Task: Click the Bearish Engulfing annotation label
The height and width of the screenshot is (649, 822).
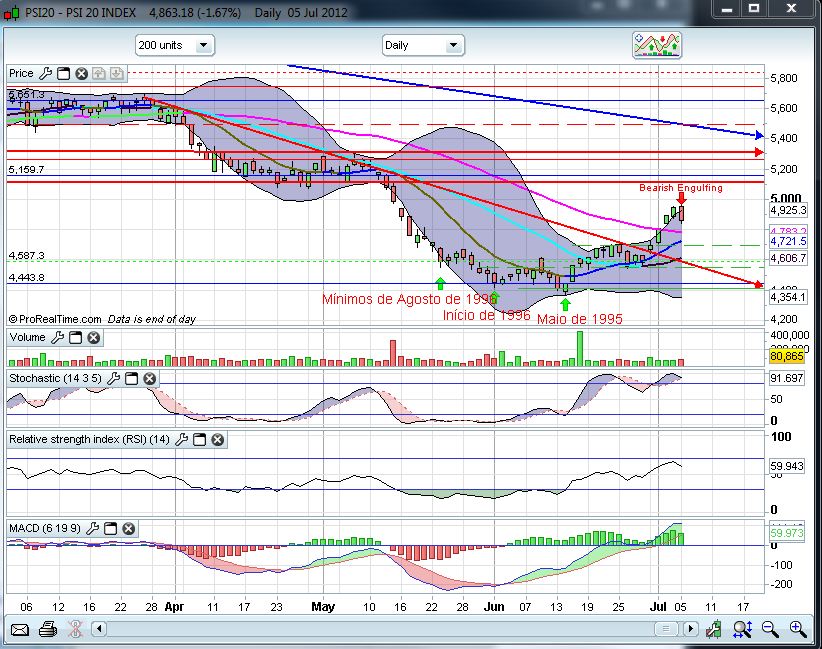Action: pos(680,188)
